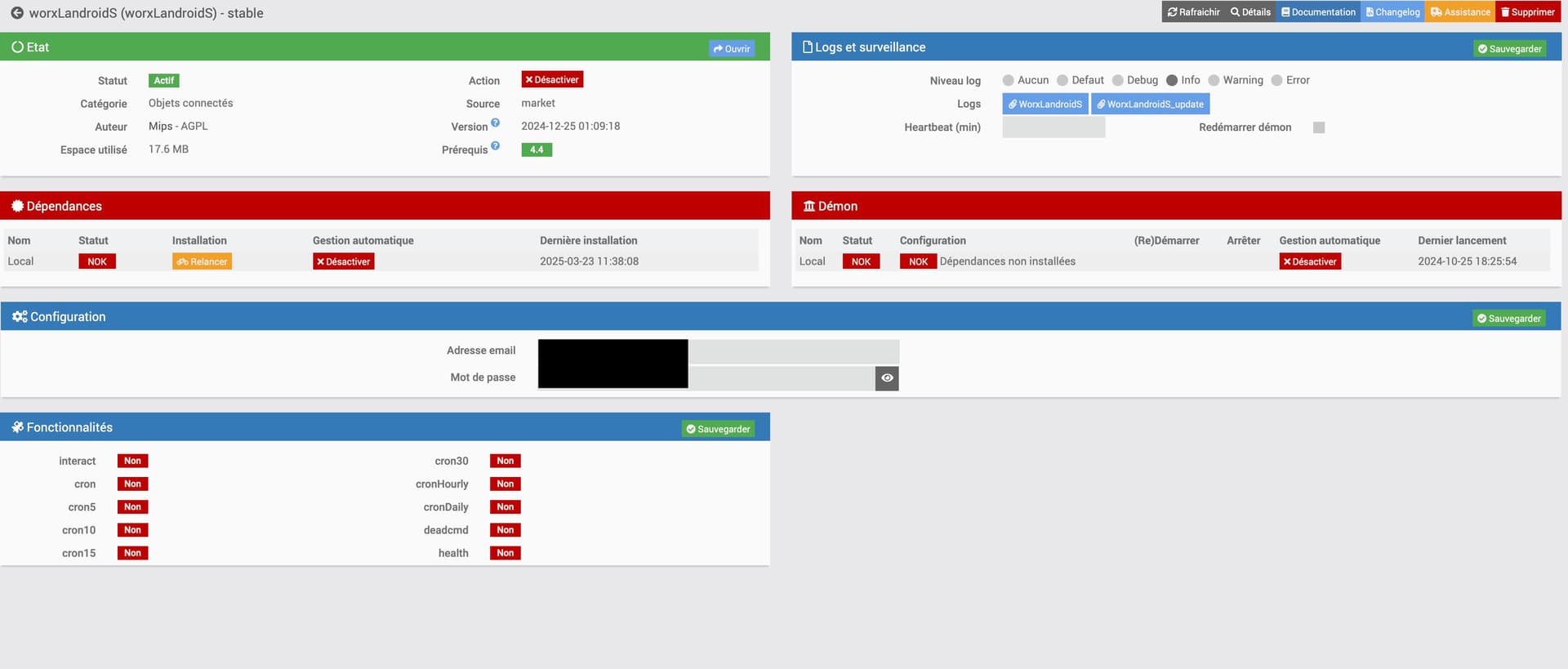Click the Dépendances non installées message

(1008, 261)
